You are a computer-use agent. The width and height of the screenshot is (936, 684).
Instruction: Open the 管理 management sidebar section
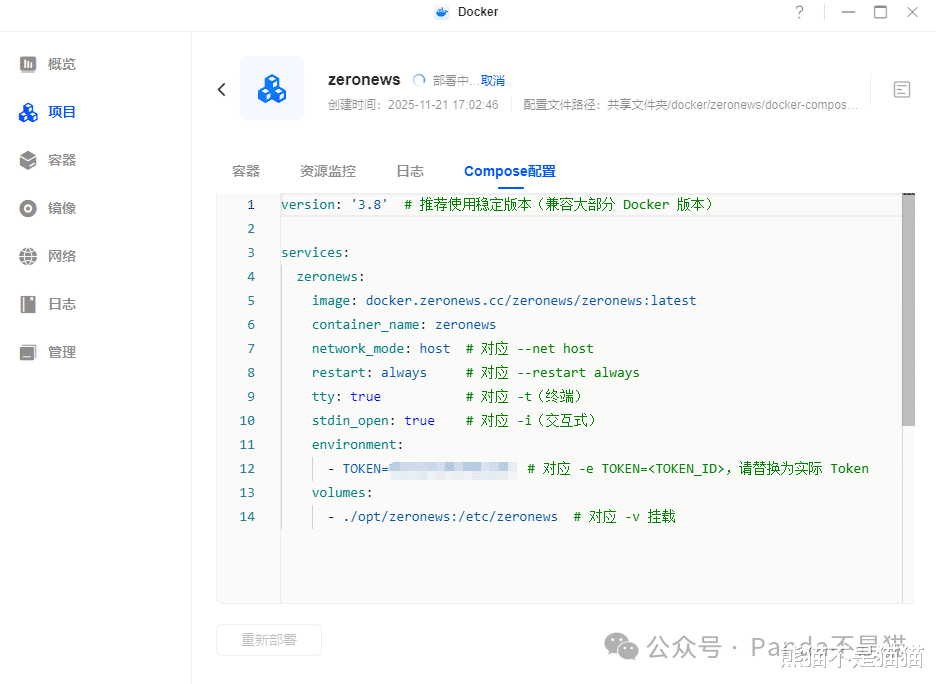48,352
